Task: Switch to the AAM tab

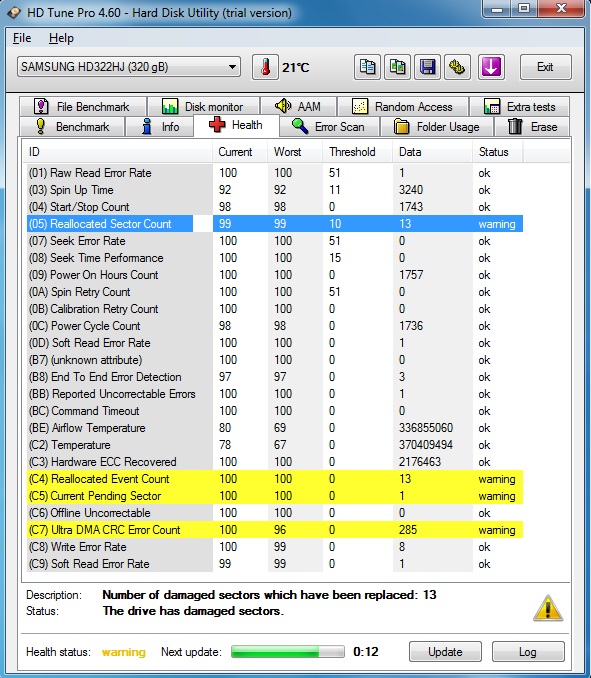Action: pyautogui.click(x=298, y=106)
